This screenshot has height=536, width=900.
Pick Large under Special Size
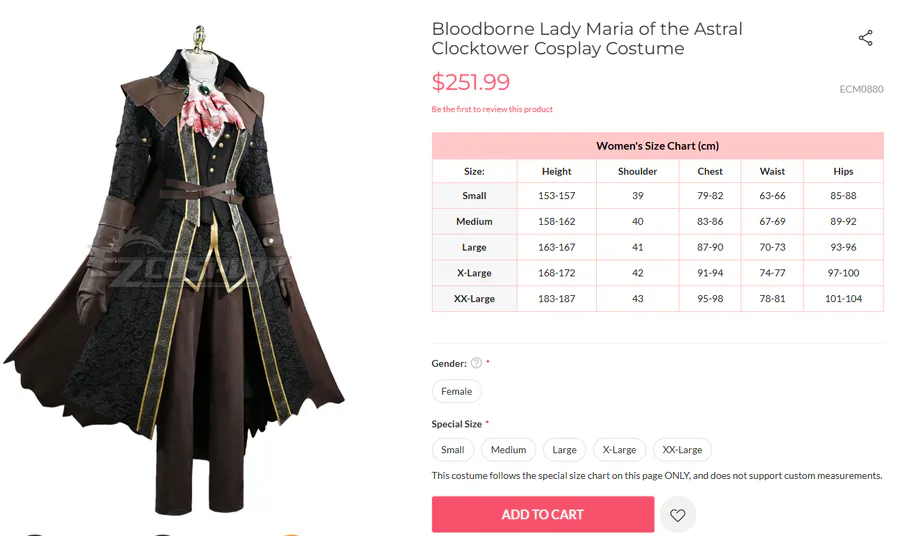565,450
